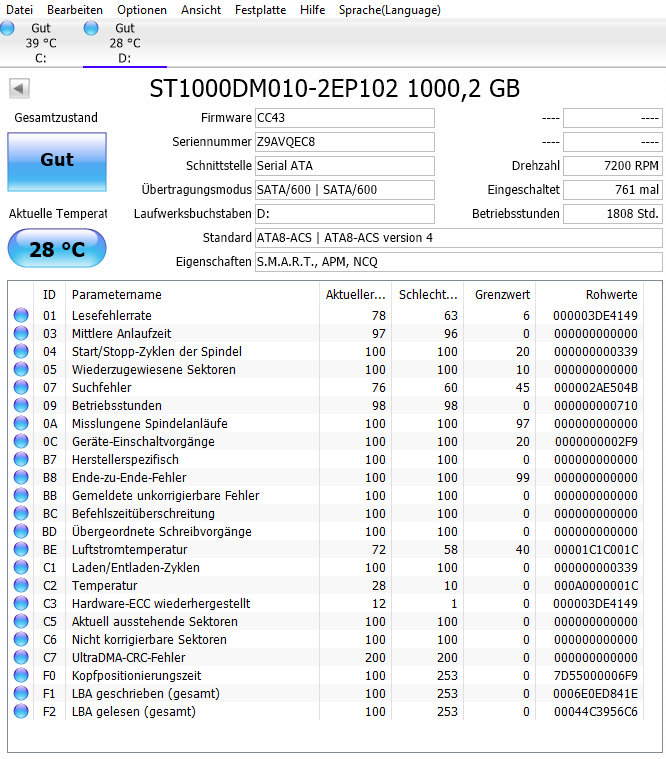Click status icon for Lesefehlerrate row
Image resolution: width=666 pixels, height=759 pixels.
21,316
